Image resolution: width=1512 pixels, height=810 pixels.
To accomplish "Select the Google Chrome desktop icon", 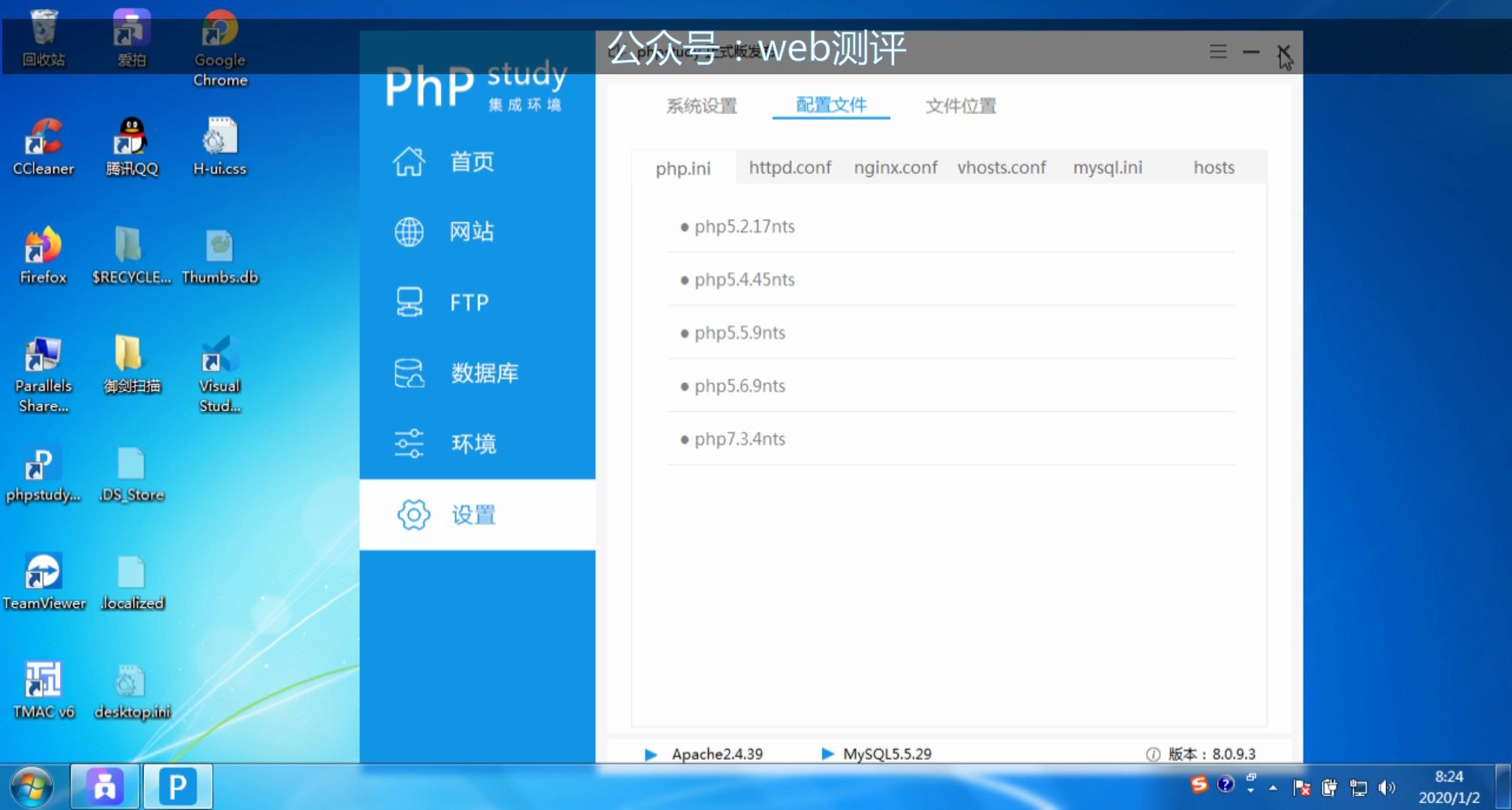I will pos(220,48).
